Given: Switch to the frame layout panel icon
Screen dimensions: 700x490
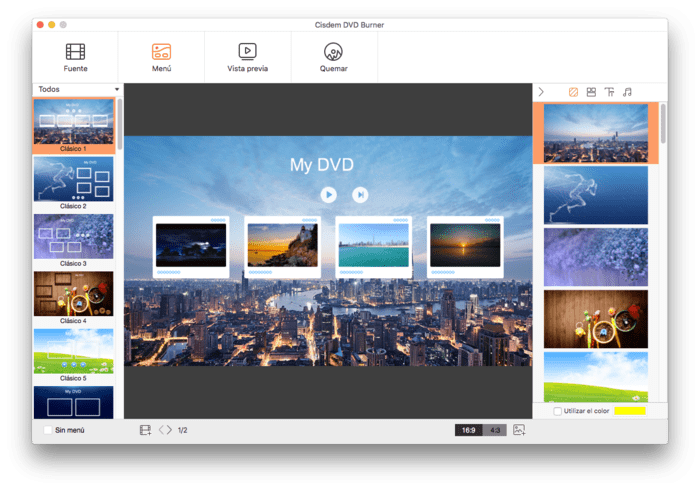Looking at the screenshot, I should (591, 92).
